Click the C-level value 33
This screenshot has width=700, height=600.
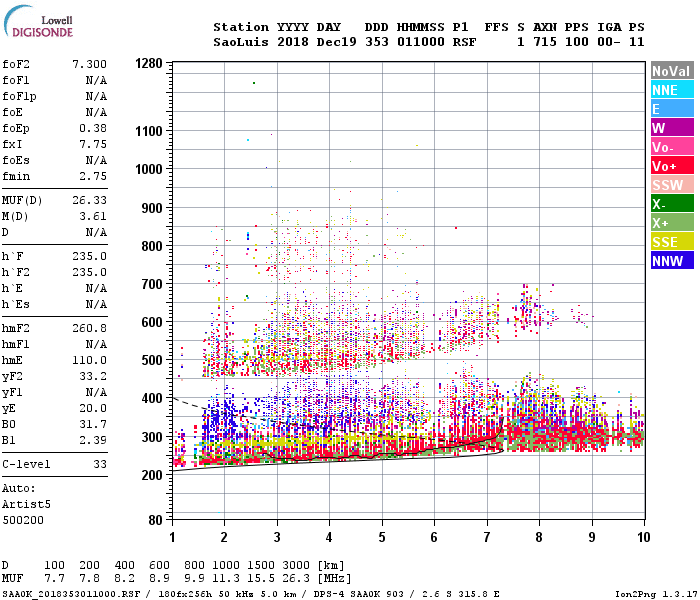100,464
